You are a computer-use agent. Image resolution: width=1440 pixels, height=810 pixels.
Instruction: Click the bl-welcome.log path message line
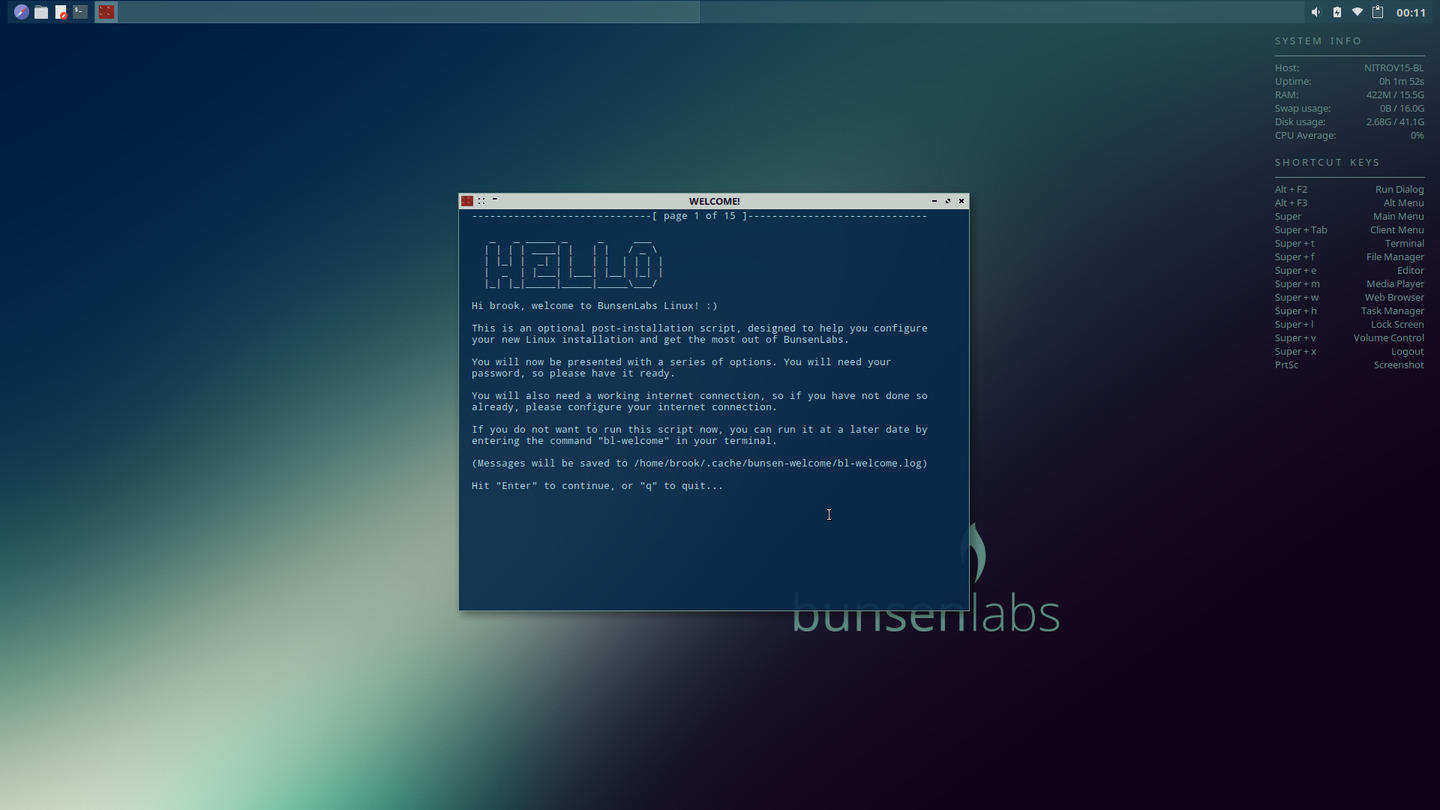[699, 463]
